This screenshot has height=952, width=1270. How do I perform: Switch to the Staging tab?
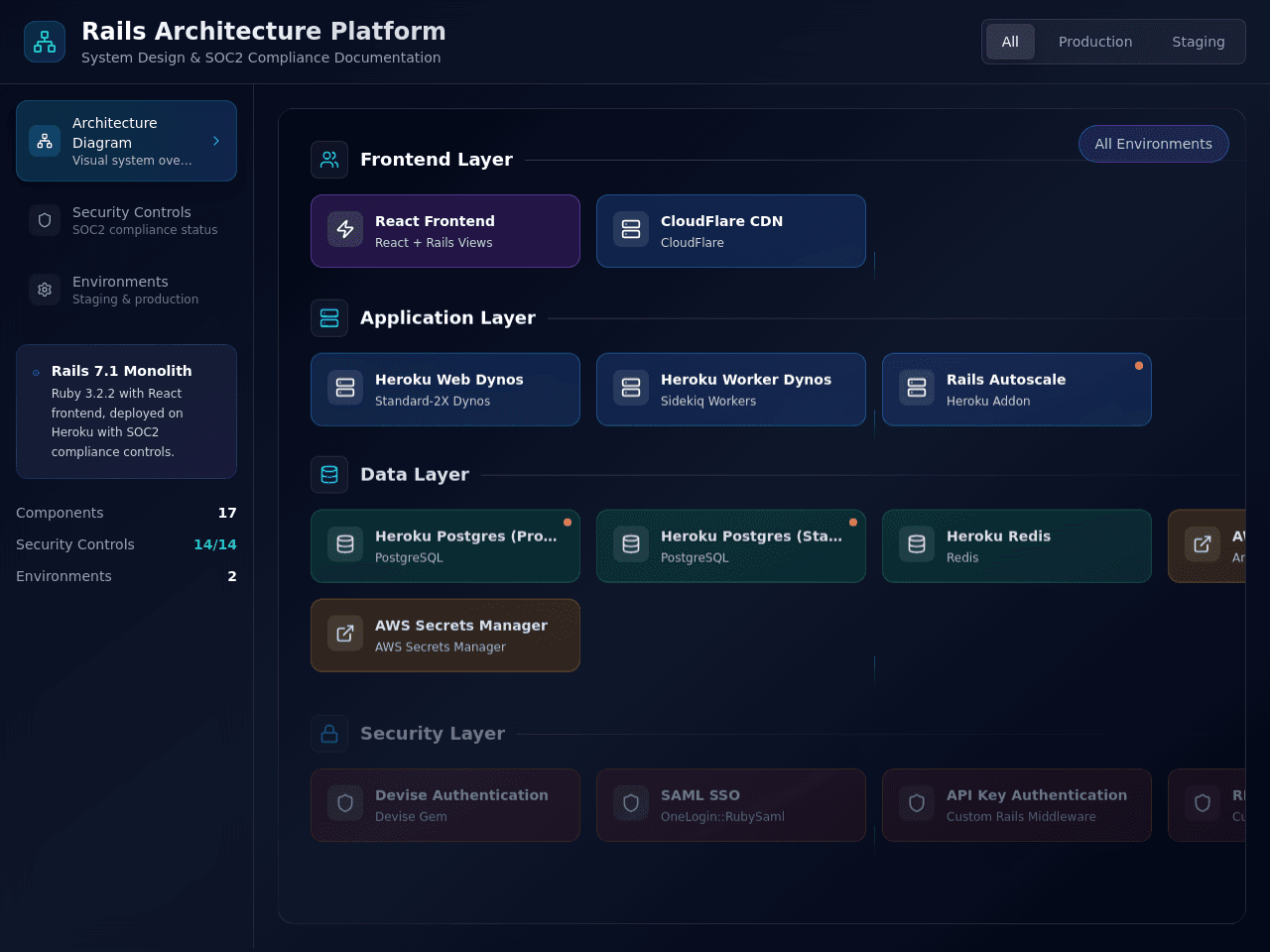pos(1199,42)
